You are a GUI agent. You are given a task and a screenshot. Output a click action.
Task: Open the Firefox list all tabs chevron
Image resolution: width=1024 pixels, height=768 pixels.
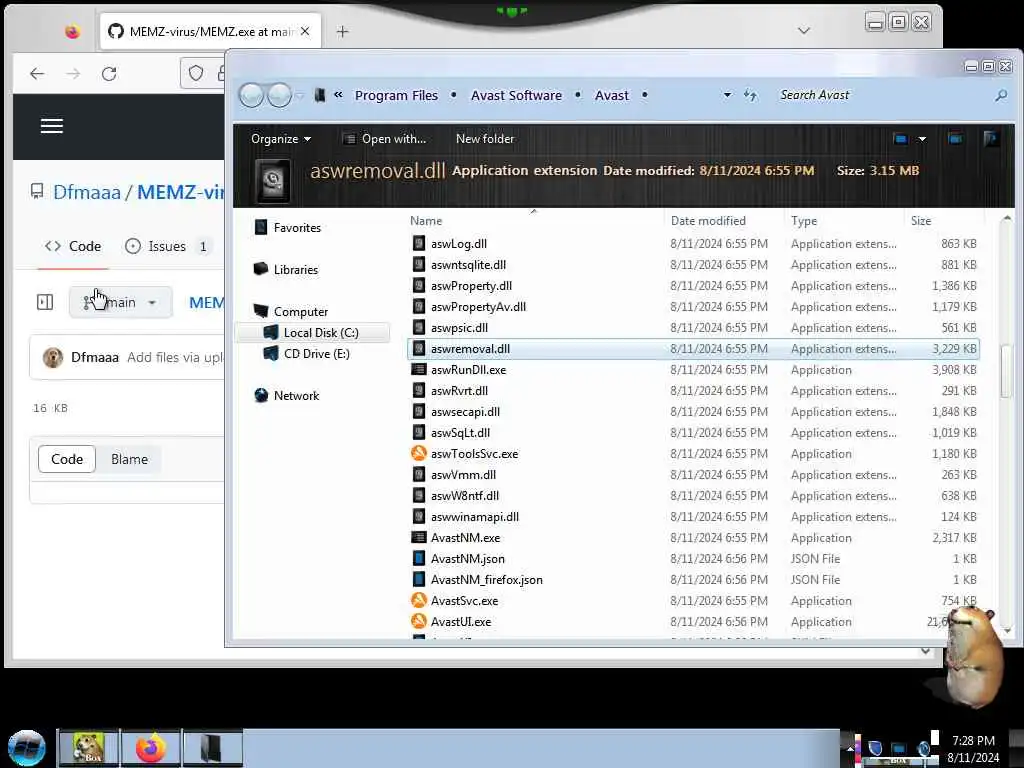[804, 31]
